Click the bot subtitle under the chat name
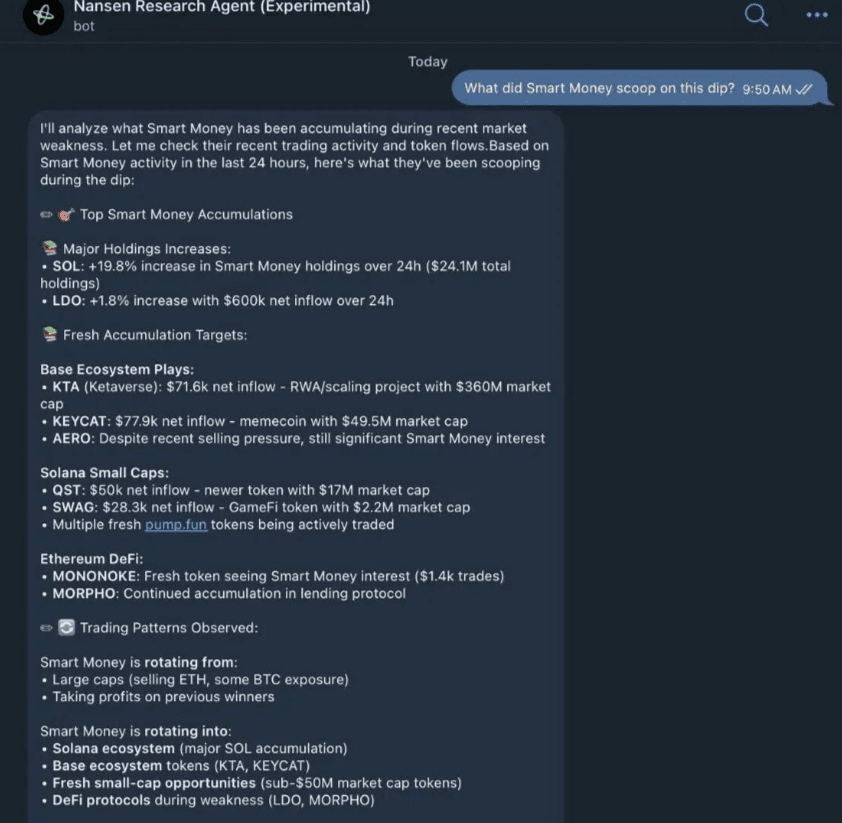Viewport: 842px width, 823px height. pyautogui.click(x=84, y=26)
